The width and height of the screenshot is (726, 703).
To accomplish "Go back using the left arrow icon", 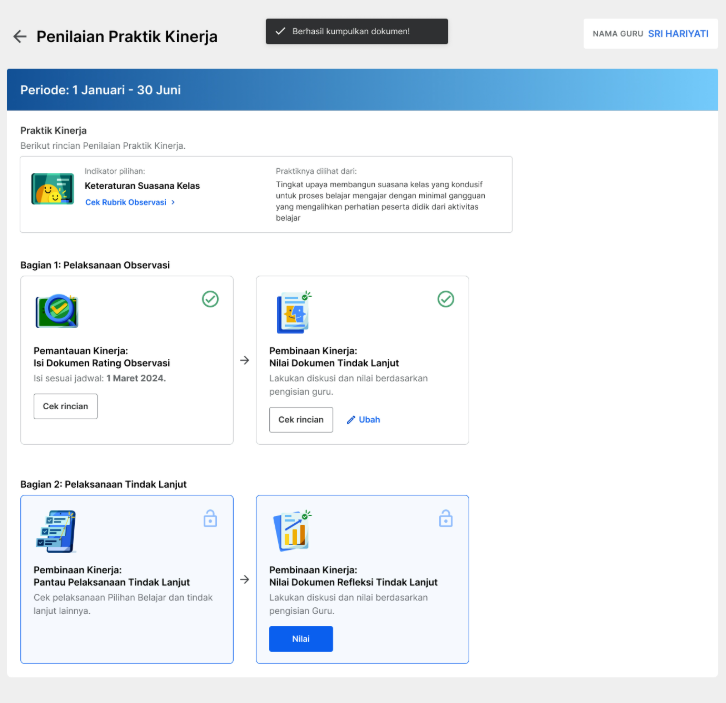I will click(x=19, y=36).
